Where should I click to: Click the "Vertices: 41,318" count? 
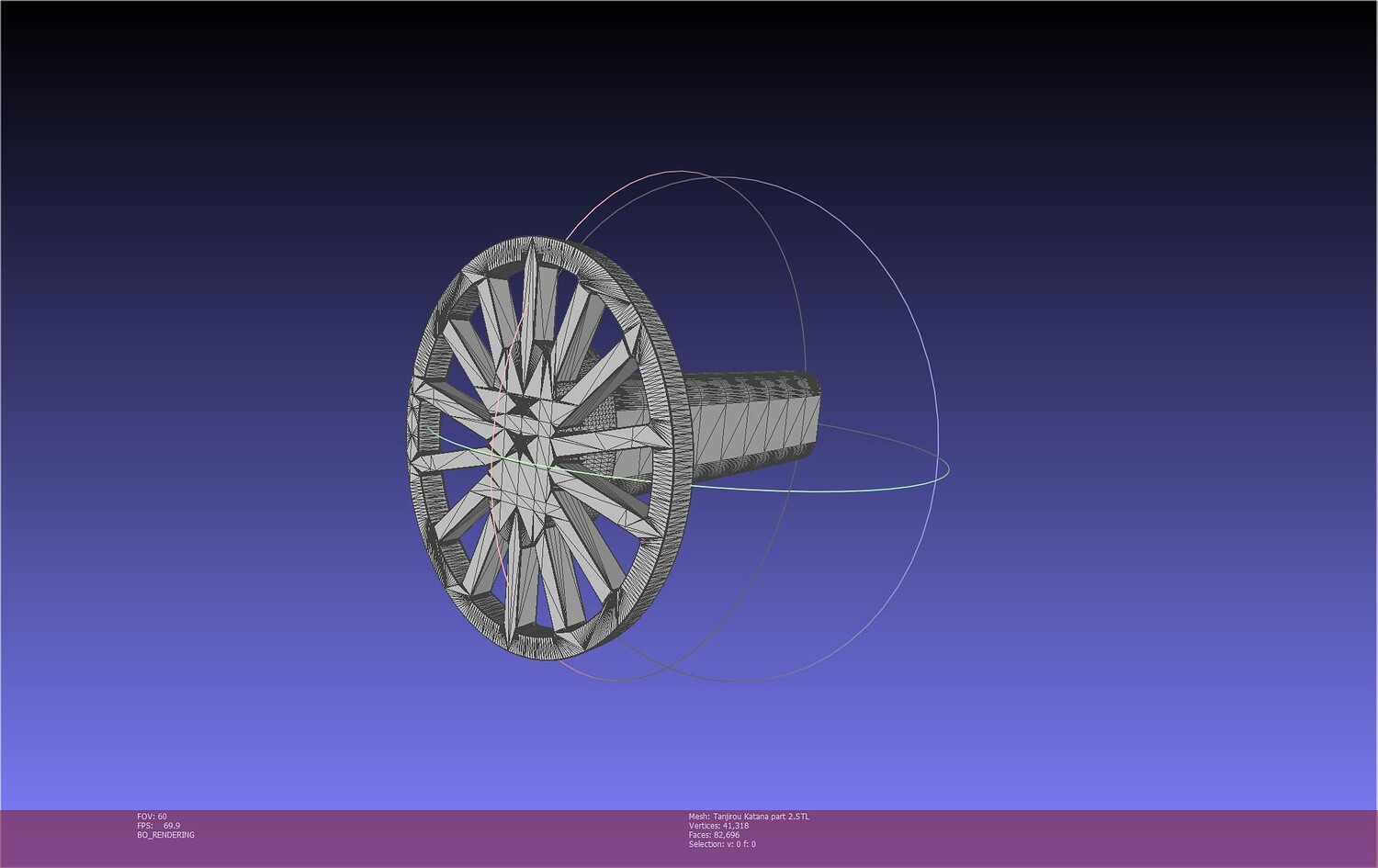718,826
